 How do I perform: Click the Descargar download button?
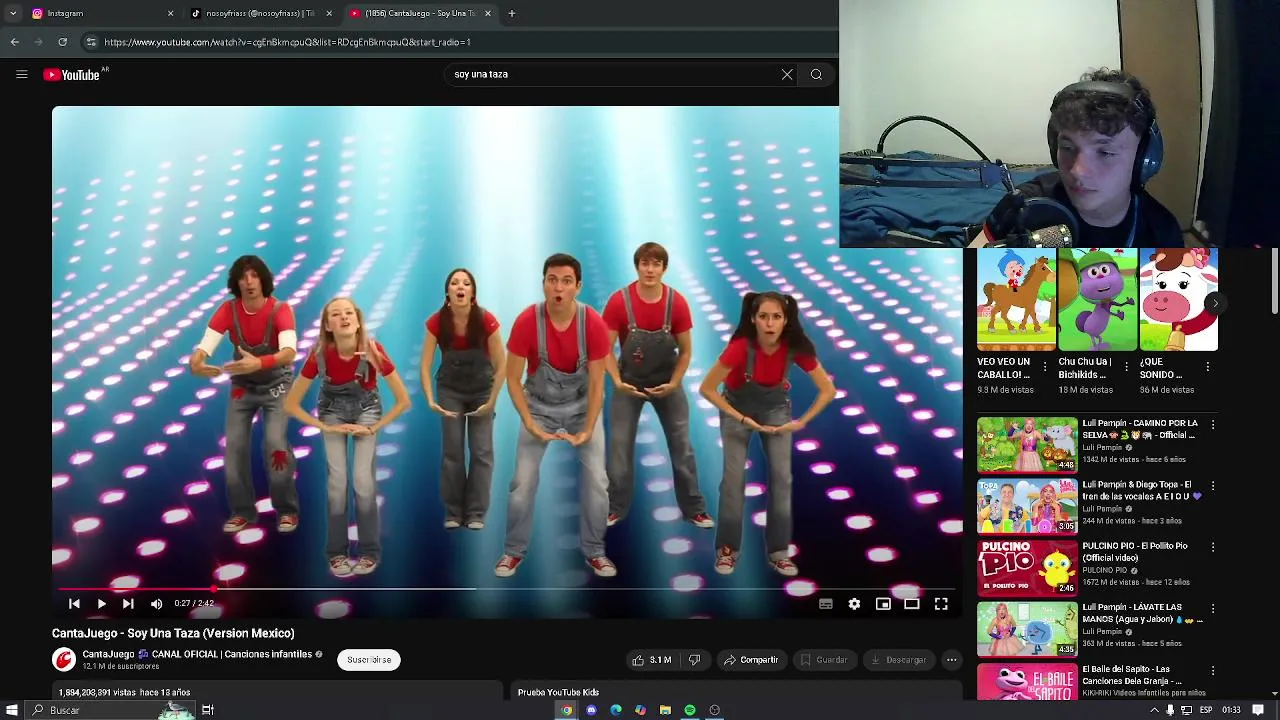pyautogui.click(x=898, y=660)
